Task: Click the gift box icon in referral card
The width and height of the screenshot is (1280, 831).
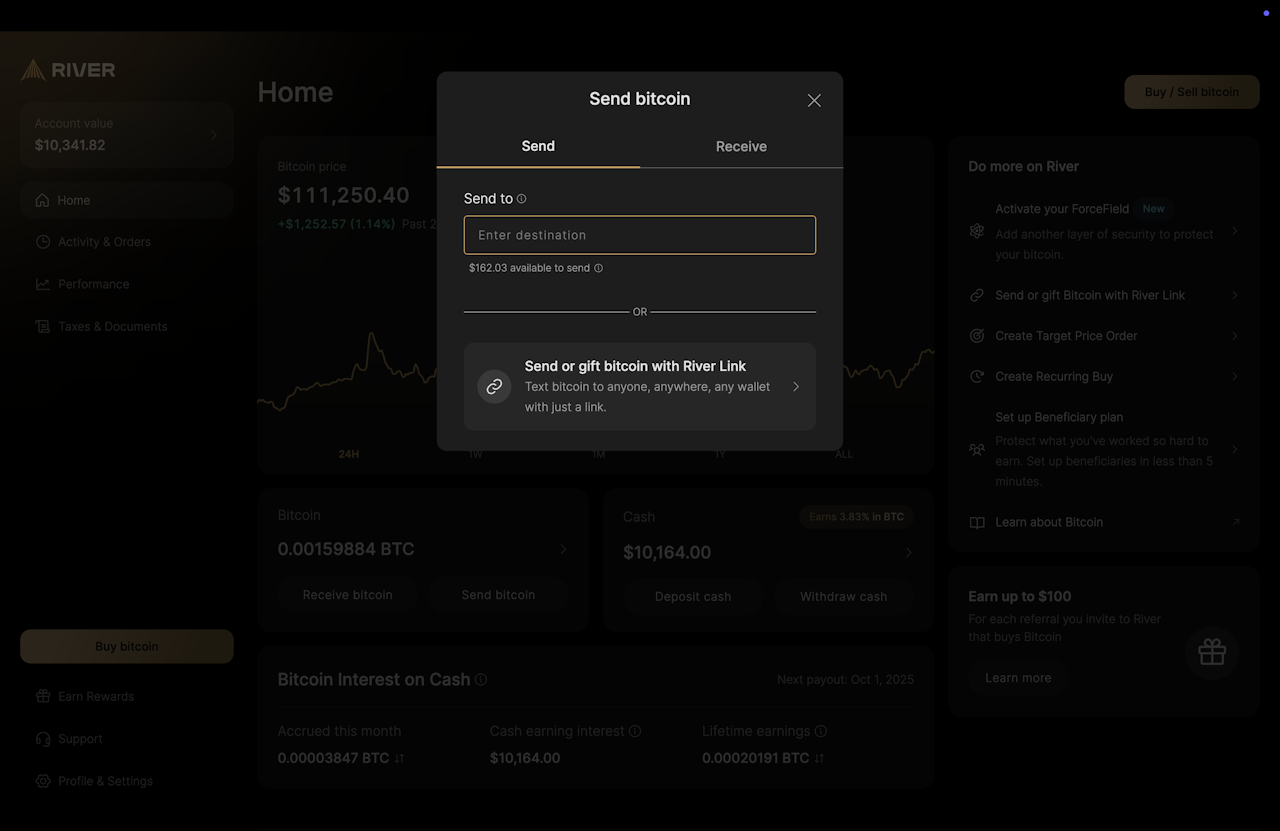Action: pyautogui.click(x=1212, y=652)
